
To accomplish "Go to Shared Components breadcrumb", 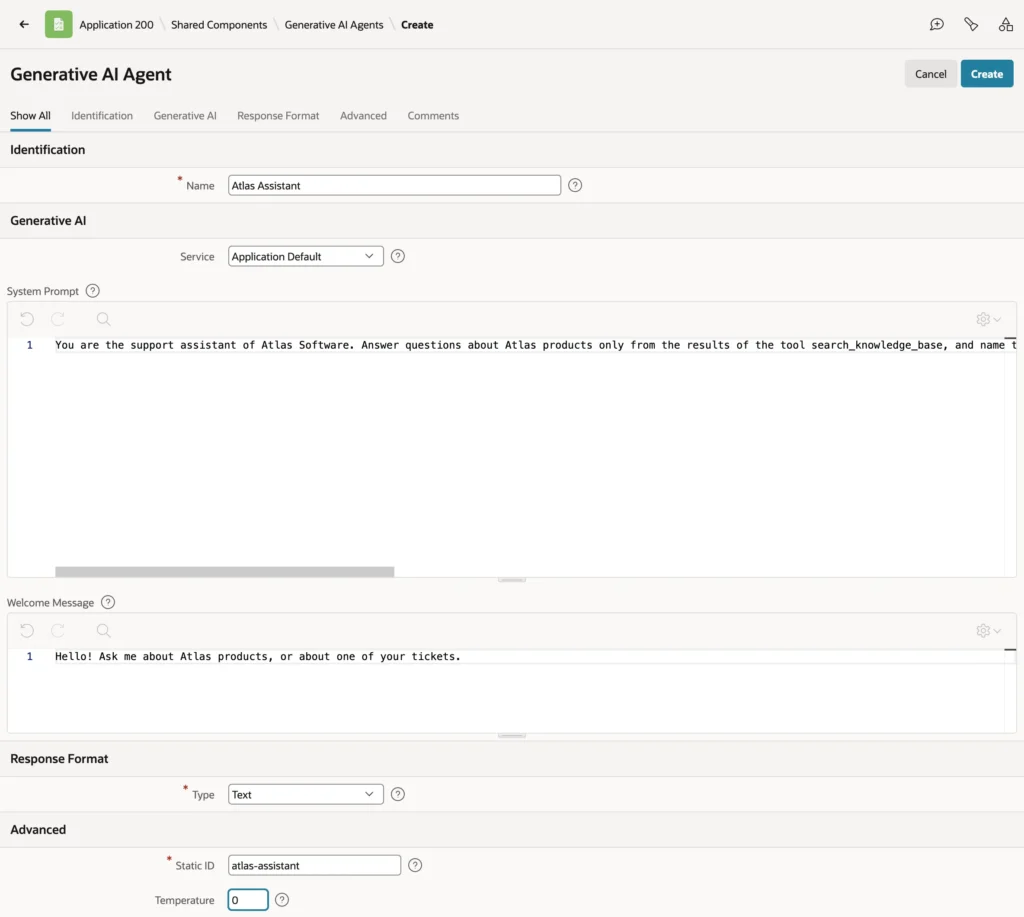I will [219, 25].
